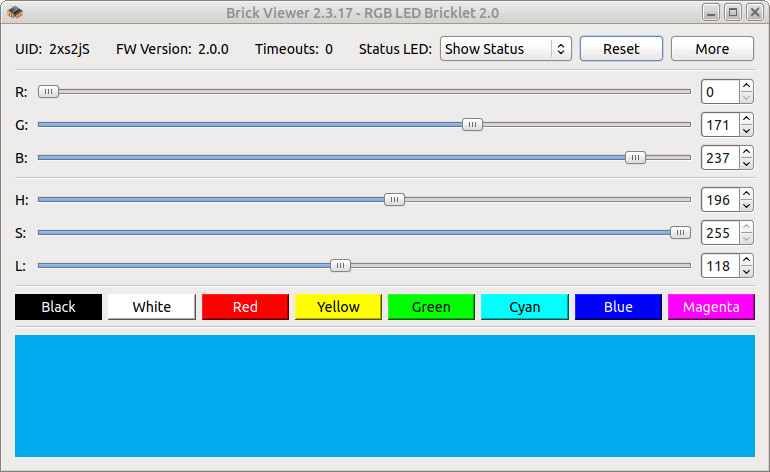The width and height of the screenshot is (770, 472).
Task: Click the S value input field
Action: pos(720,233)
